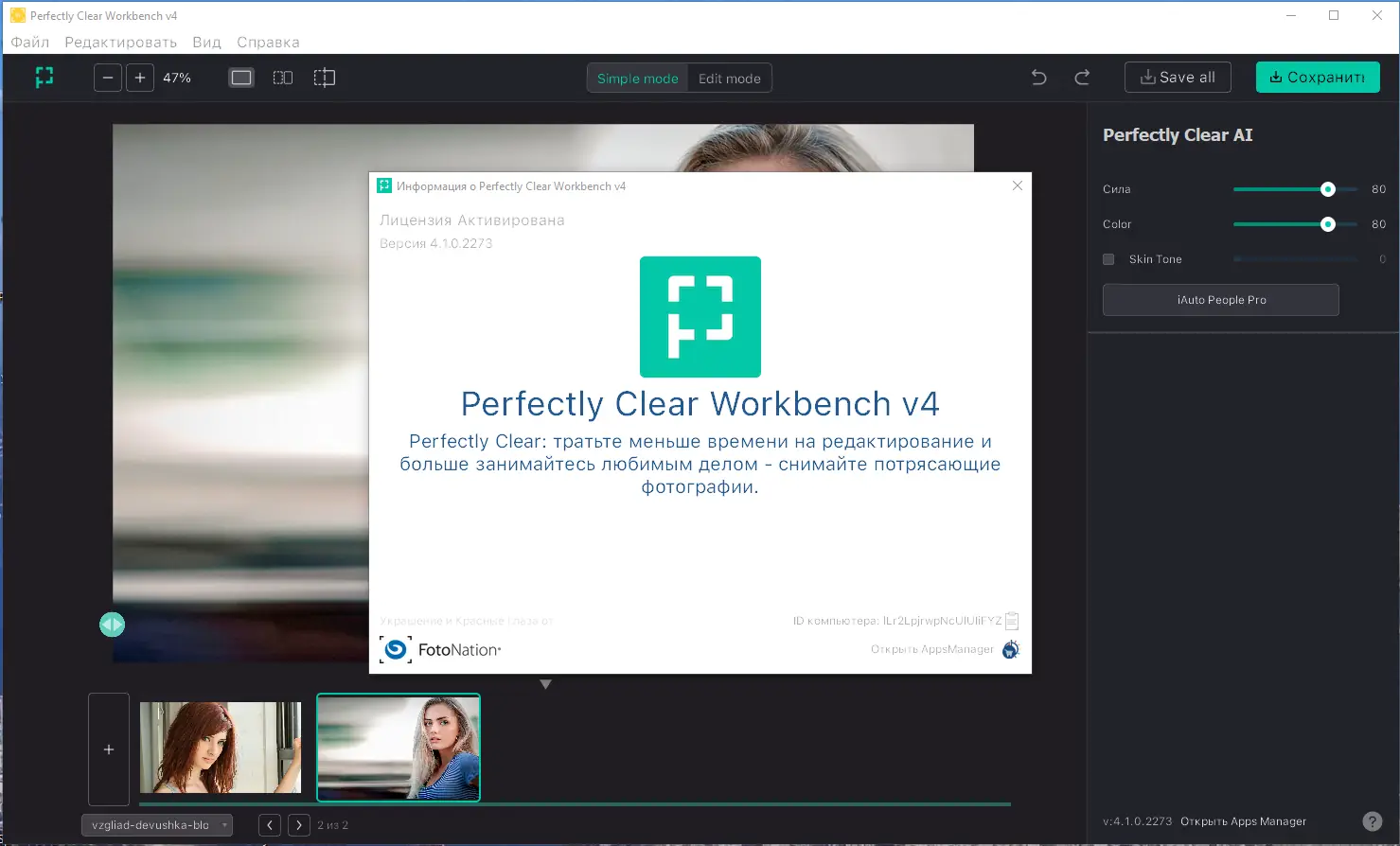This screenshot has height=846, width=1400.
Task: Select the split-view comparison icon
Action: click(x=324, y=77)
